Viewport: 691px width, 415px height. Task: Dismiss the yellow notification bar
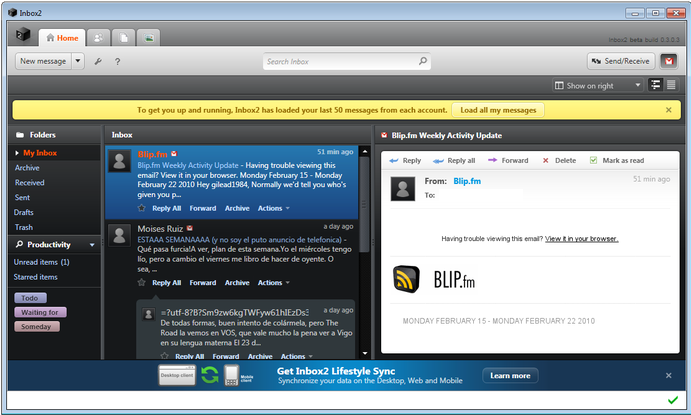coord(669,110)
